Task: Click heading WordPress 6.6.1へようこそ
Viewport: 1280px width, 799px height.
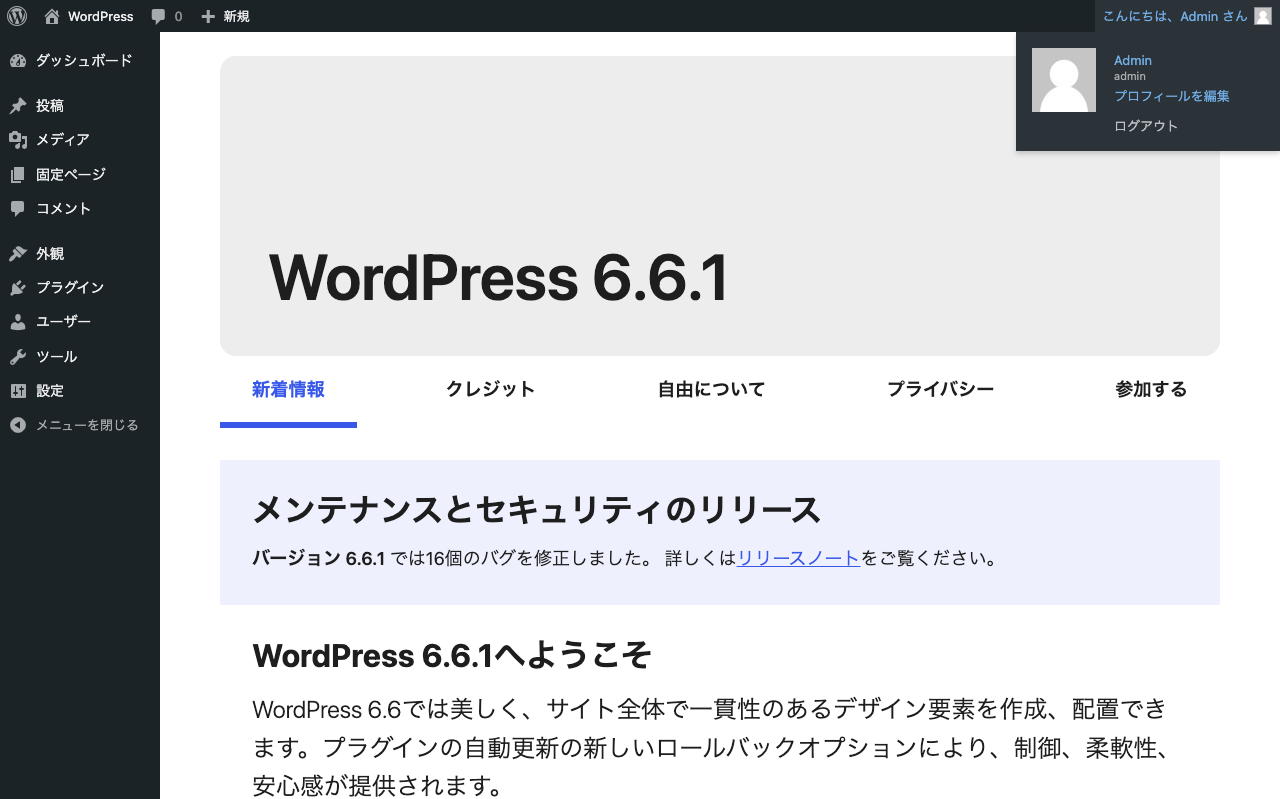Action: pos(452,656)
